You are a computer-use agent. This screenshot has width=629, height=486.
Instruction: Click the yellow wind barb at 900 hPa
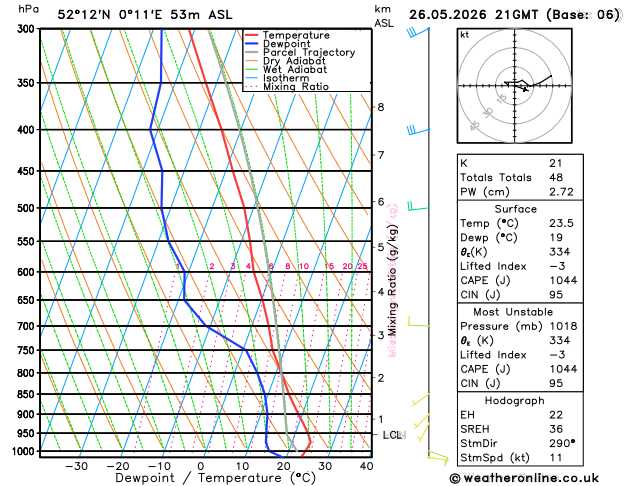pos(422,421)
